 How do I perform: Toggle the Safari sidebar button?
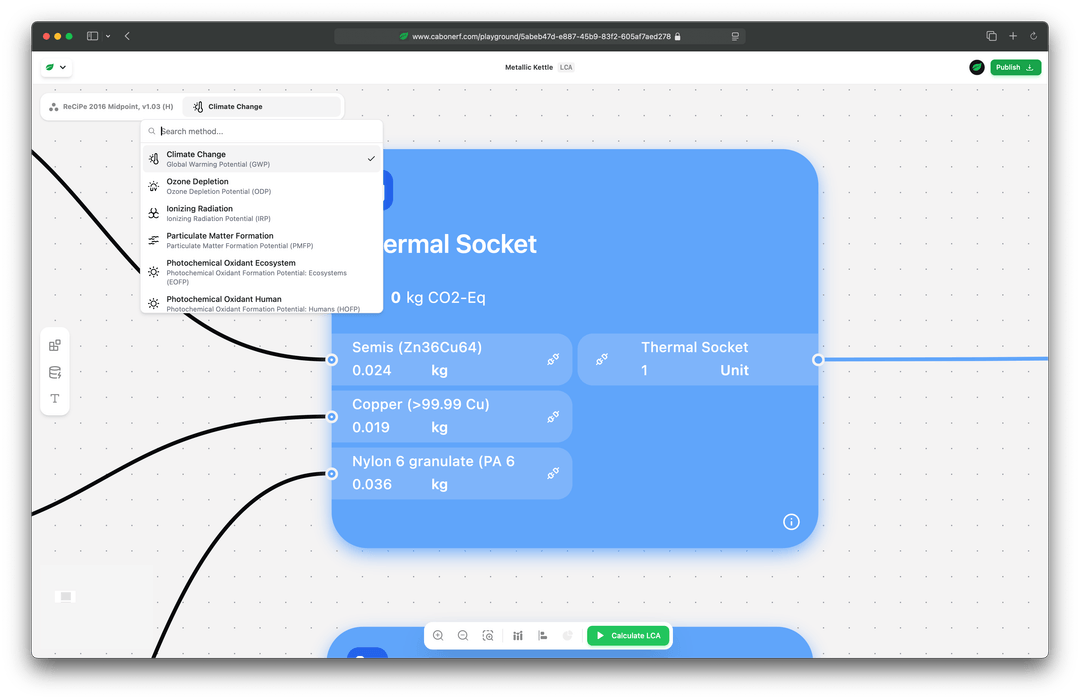coord(92,36)
